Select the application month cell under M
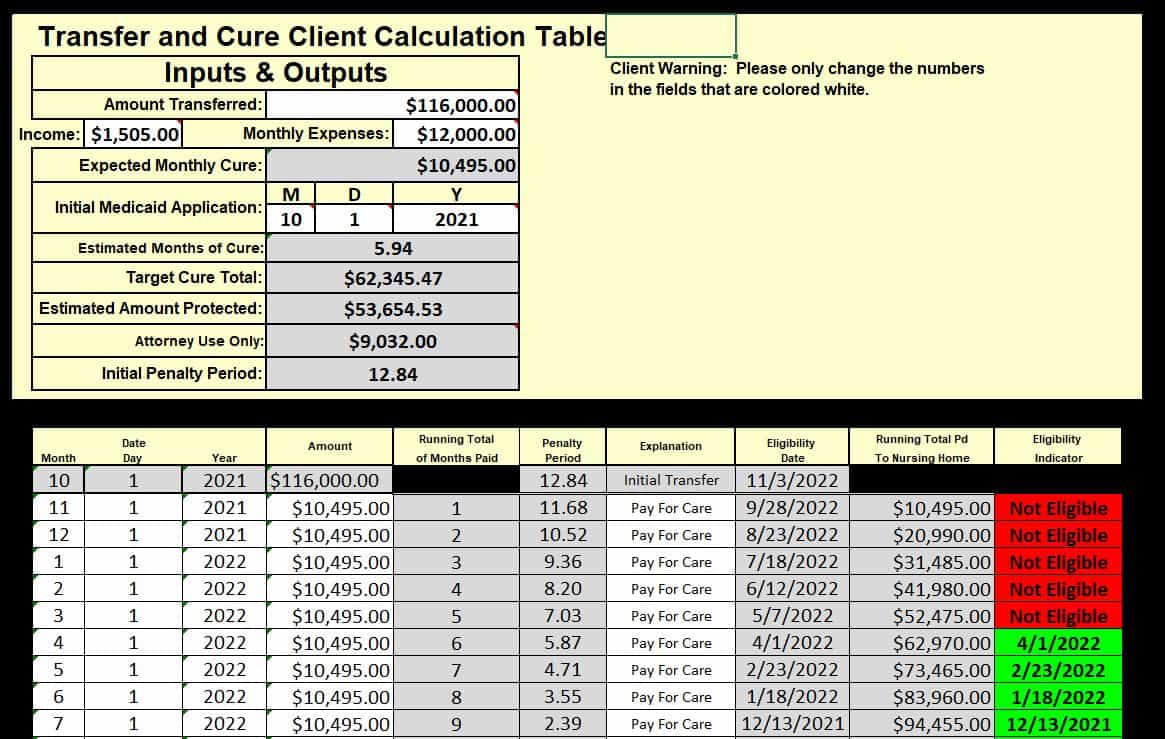 [x=290, y=219]
